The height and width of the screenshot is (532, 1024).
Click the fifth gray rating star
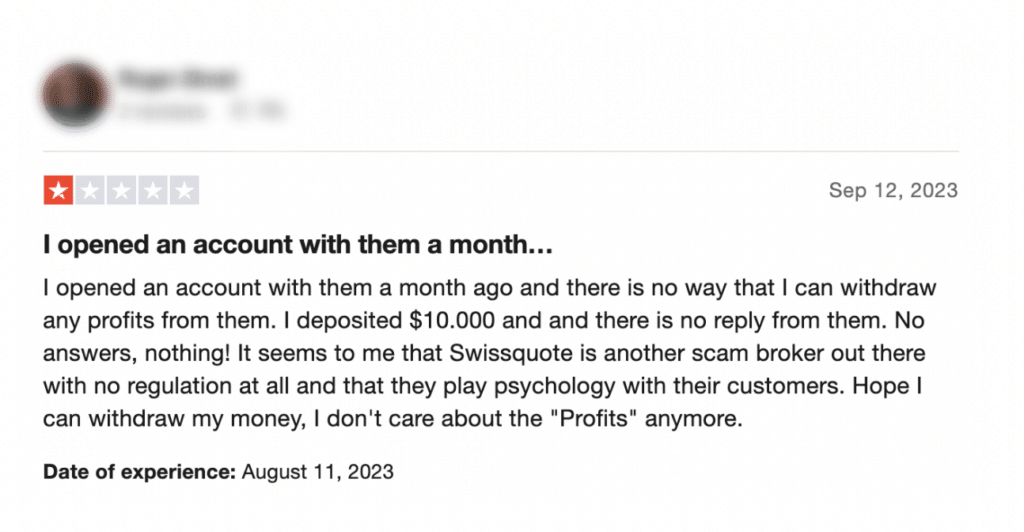click(x=184, y=191)
